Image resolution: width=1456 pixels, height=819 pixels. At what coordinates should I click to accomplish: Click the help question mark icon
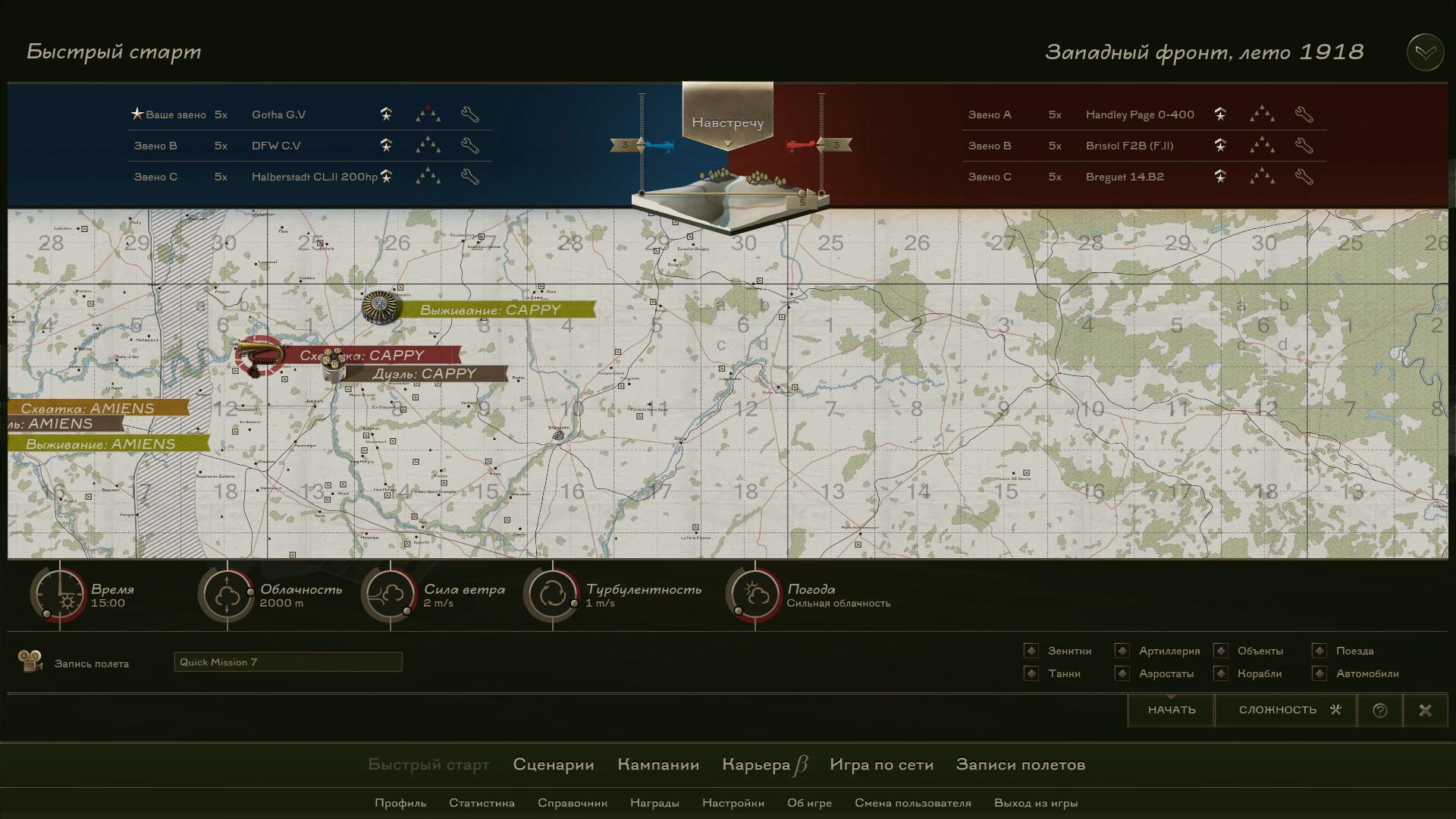coord(1380,711)
